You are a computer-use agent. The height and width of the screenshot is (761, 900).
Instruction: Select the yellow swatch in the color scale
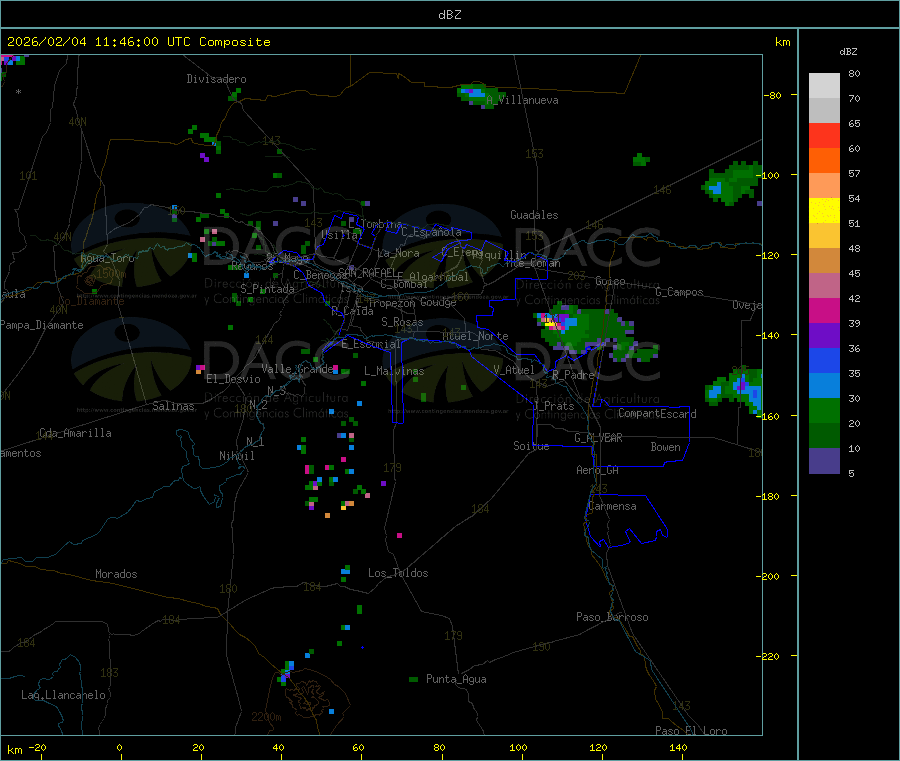(824, 210)
